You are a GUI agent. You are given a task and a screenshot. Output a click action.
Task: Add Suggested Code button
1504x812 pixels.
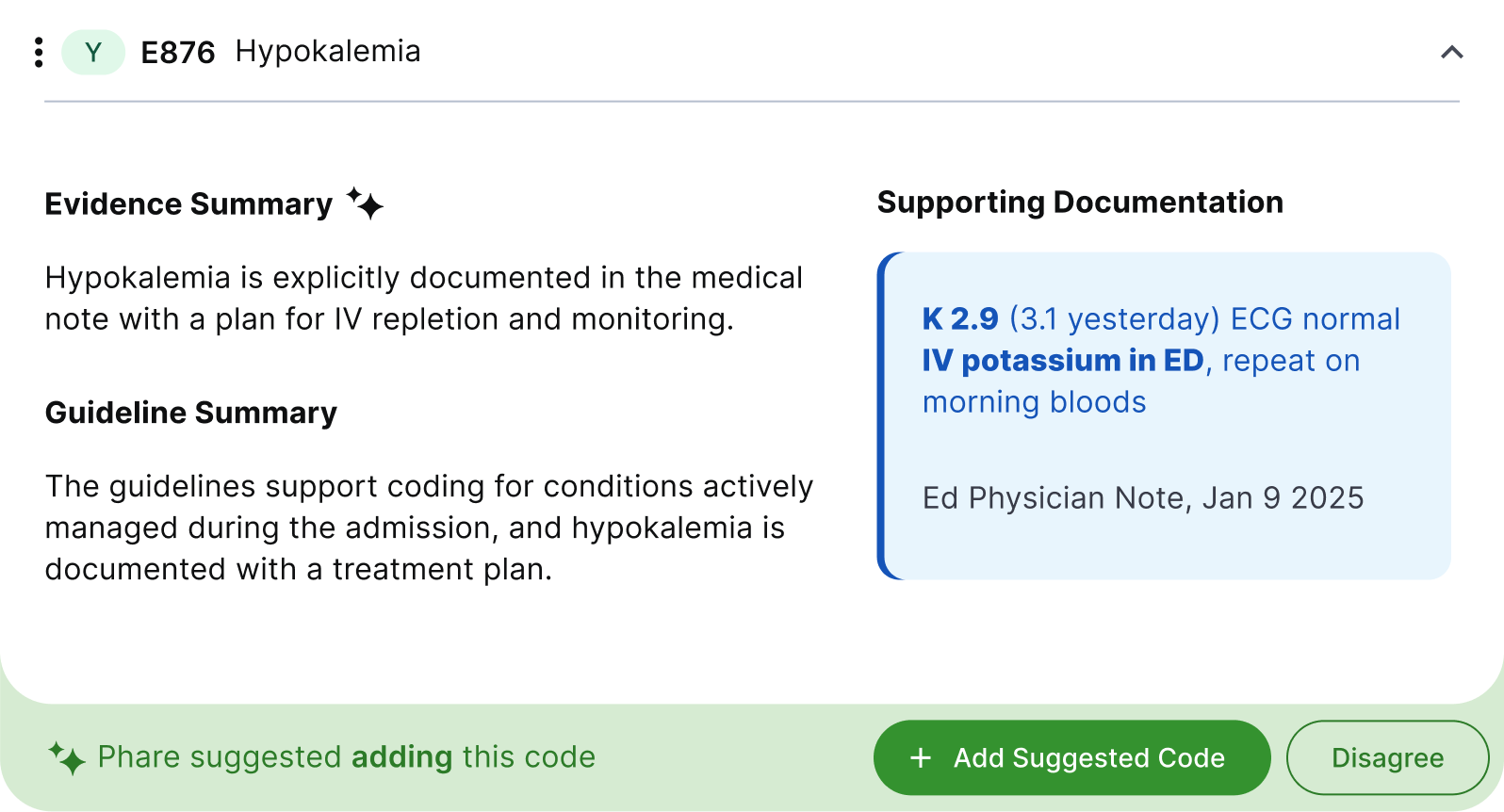point(1071,758)
